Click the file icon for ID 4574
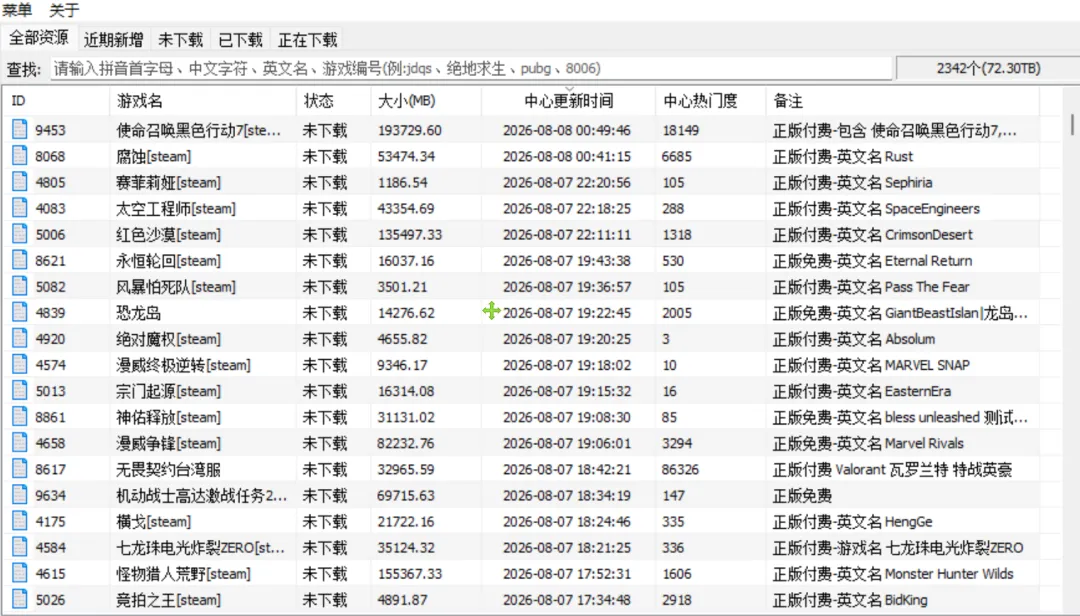1080x616 pixels. 19,365
